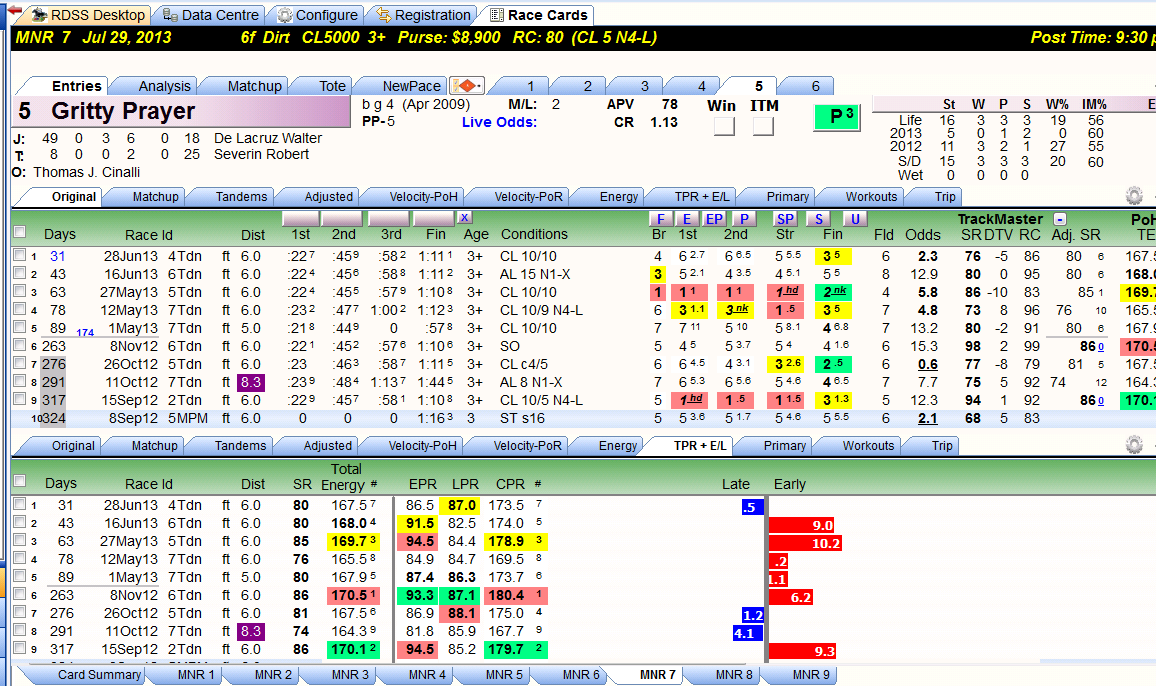Toggle the EP running style filter
Viewport: 1156px width, 686px height.
point(714,219)
